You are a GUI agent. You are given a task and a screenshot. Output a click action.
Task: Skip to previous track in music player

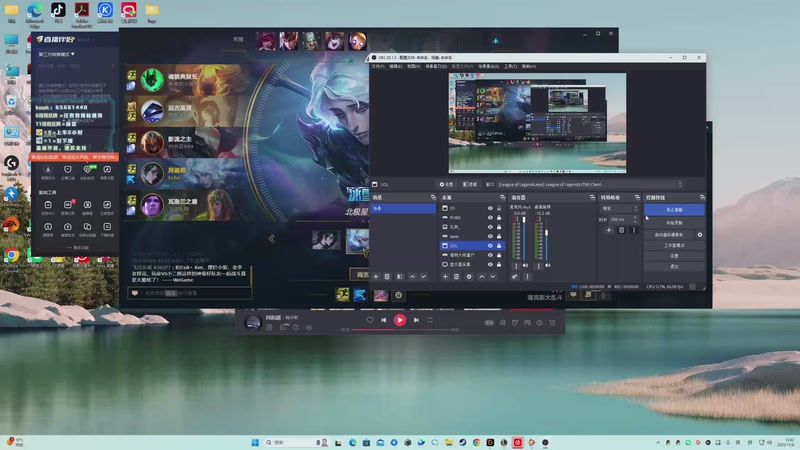pyautogui.click(x=384, y=320)
